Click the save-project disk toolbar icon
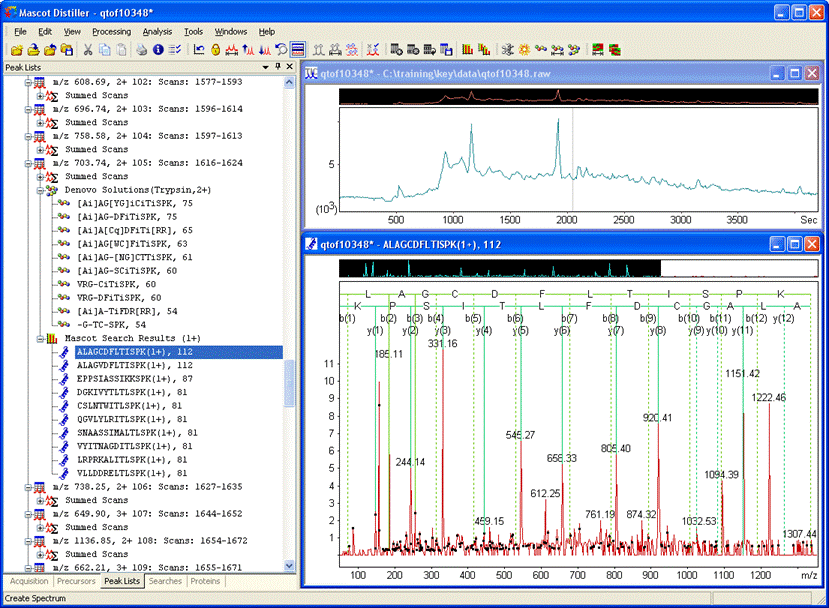The height and width of the screenshot is (608, 829). coord(67,50)
